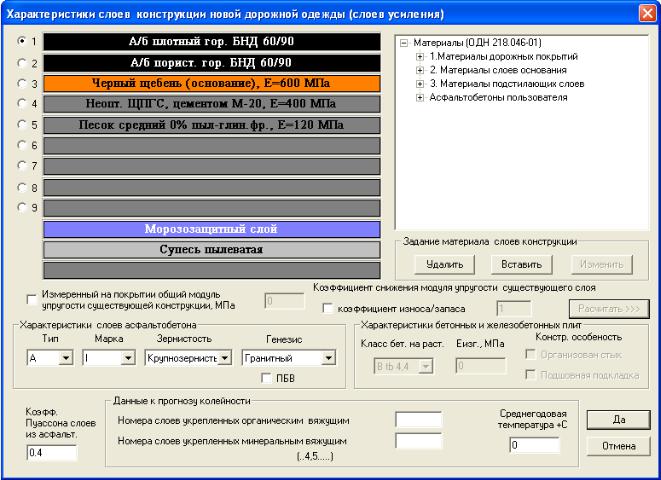This screenshot has height=480, width=661.
Task: Click the 'Удалить' button
Action: click(444, 265)
